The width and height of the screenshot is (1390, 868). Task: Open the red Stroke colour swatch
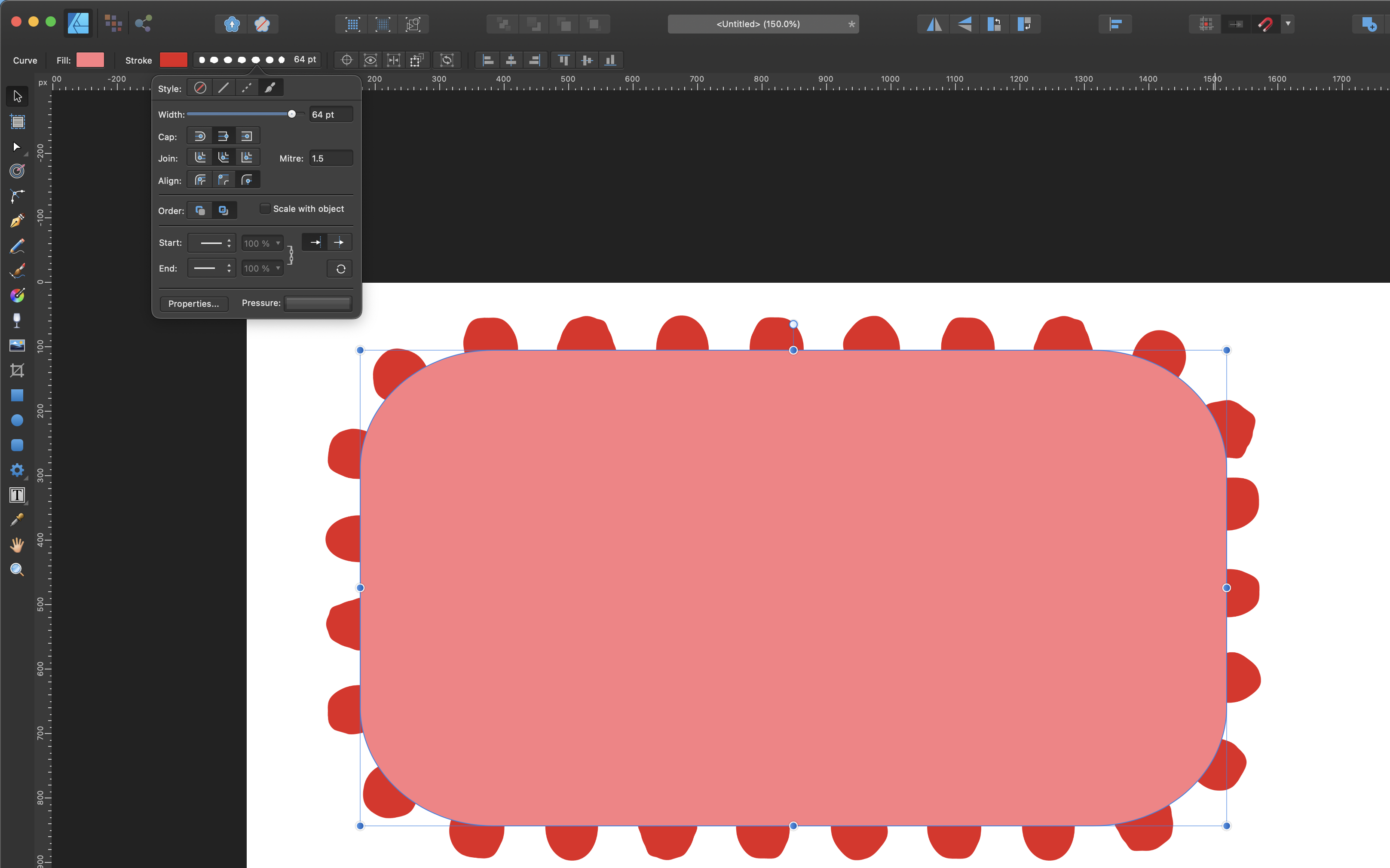point(173,60)
